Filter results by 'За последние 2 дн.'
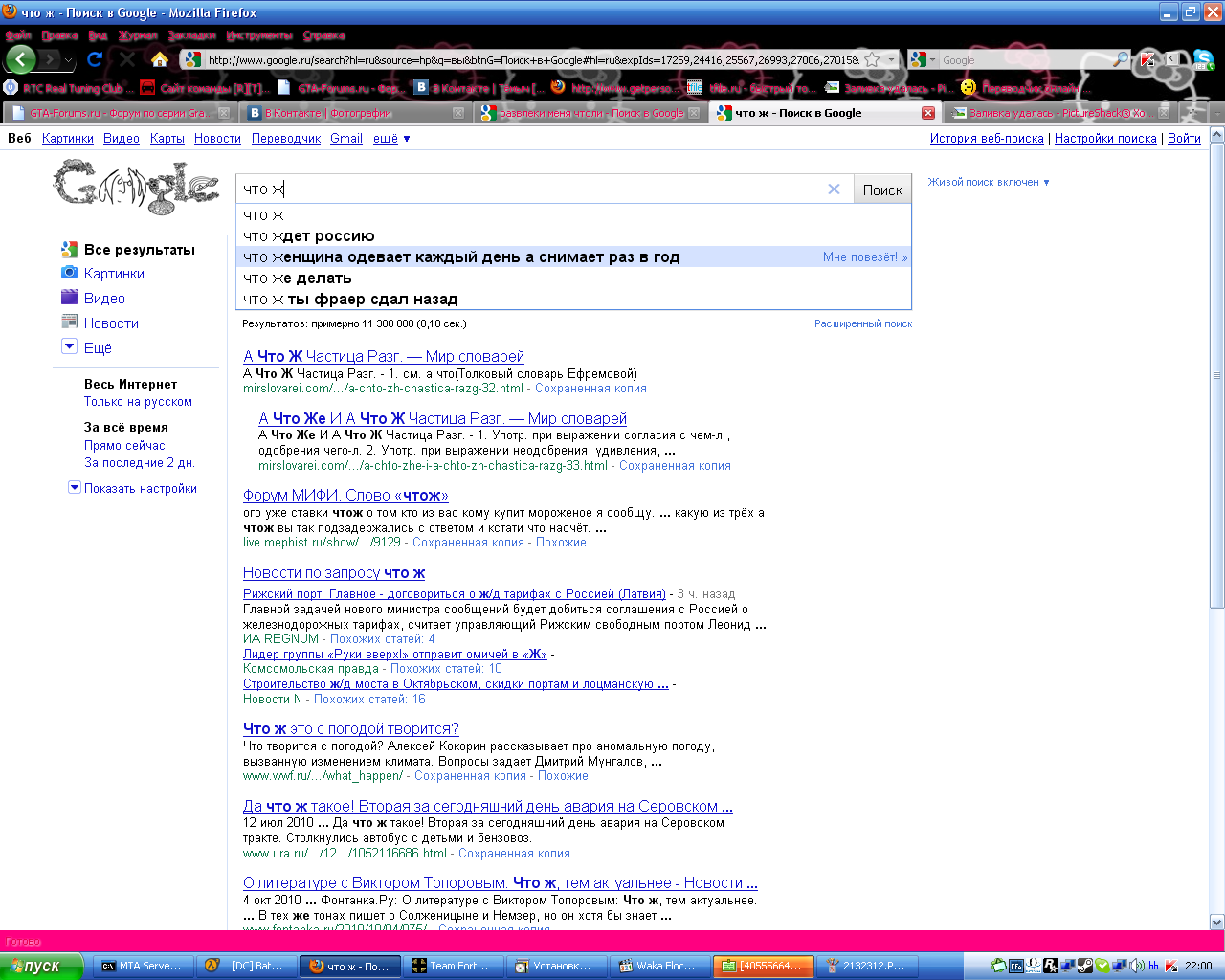The height and width of the screenshot is (980, 1225). click(x=139, y=463)
